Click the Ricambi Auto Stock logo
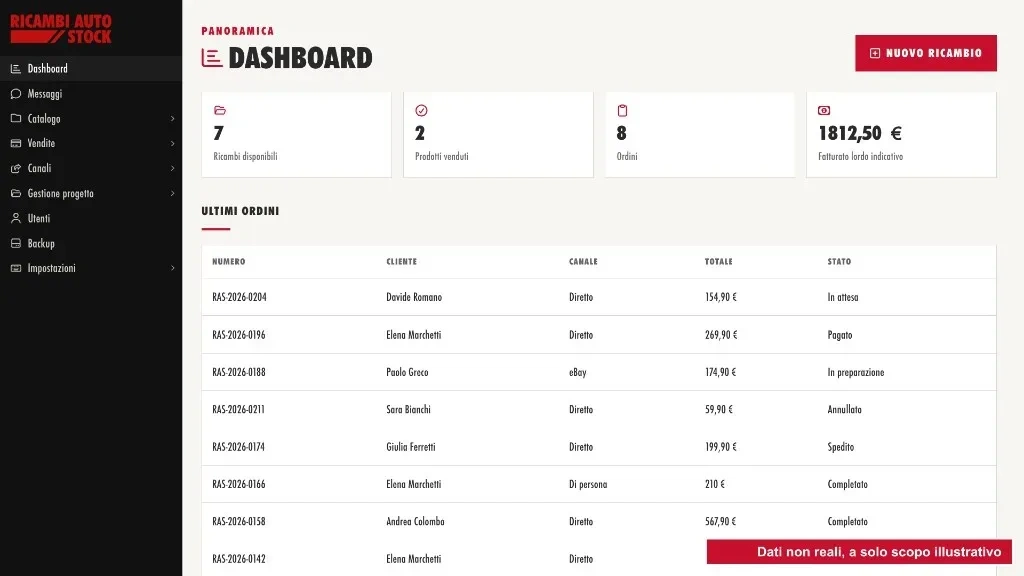The image size is (1024, 576). coord(61,29)
